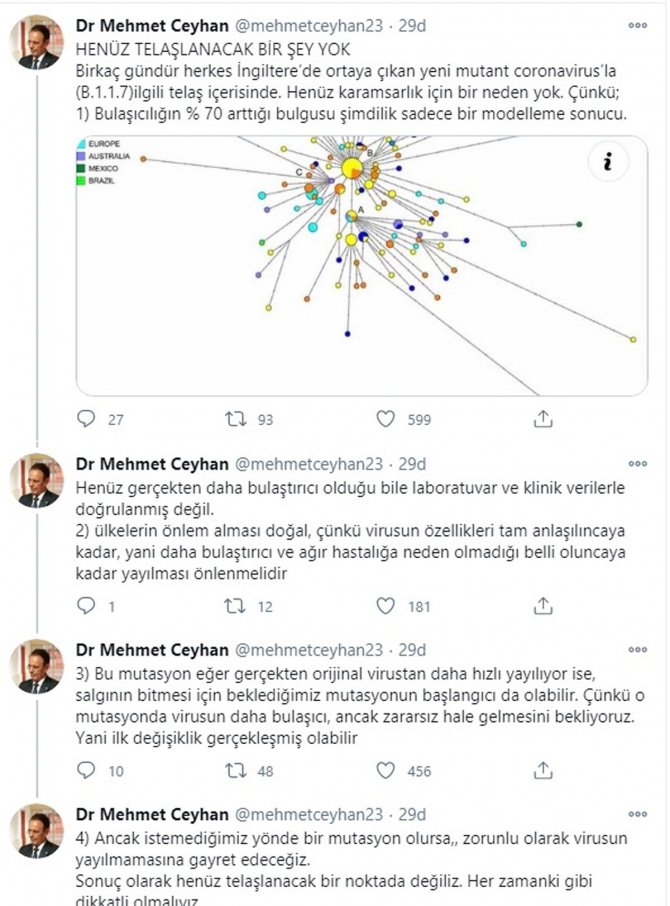
Task: Open the share icon on the first tweet
Action: click(x=543, y=418)
